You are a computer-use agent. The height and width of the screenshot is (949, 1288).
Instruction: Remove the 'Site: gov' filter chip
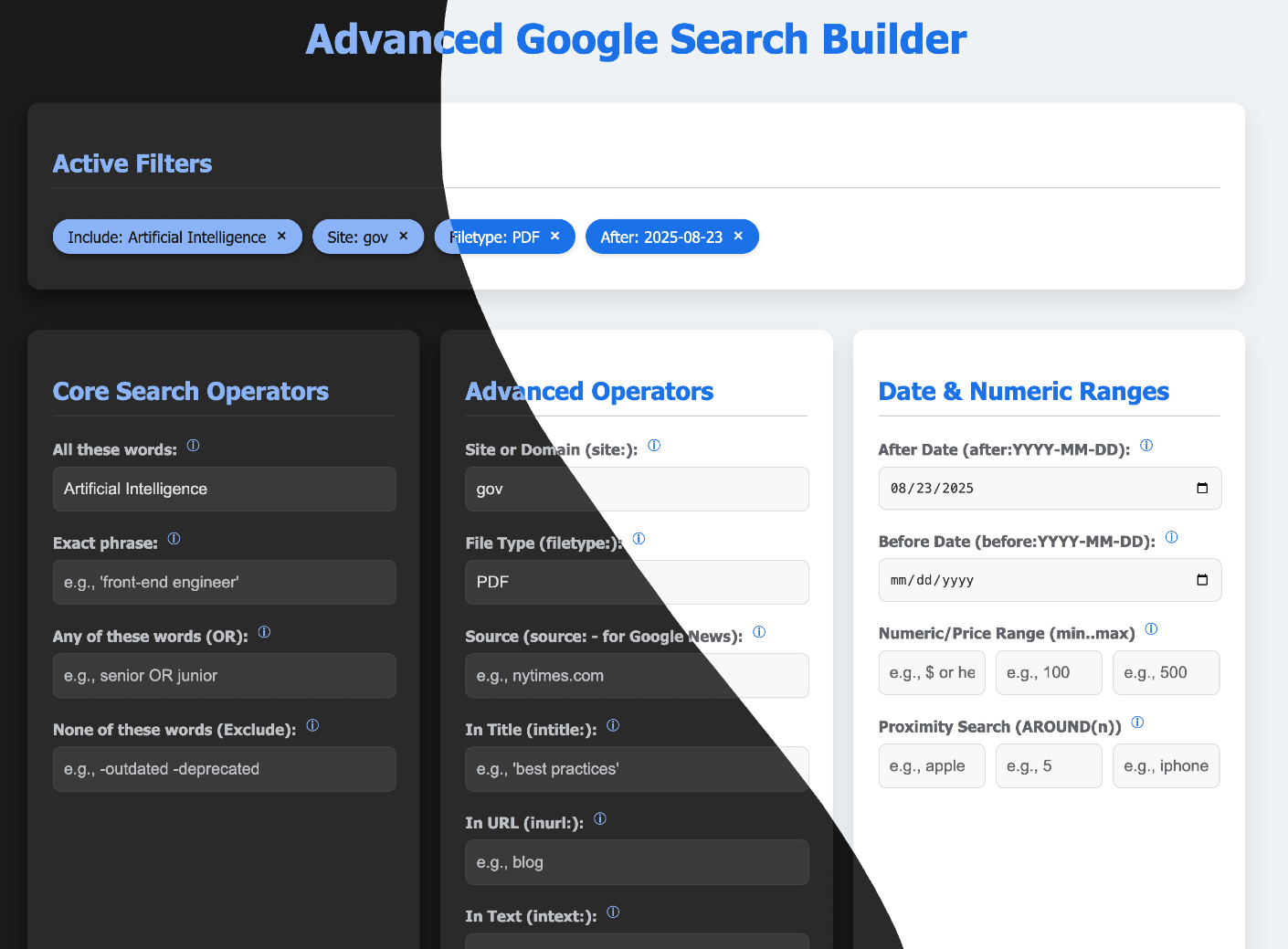[x=403, y=236]
